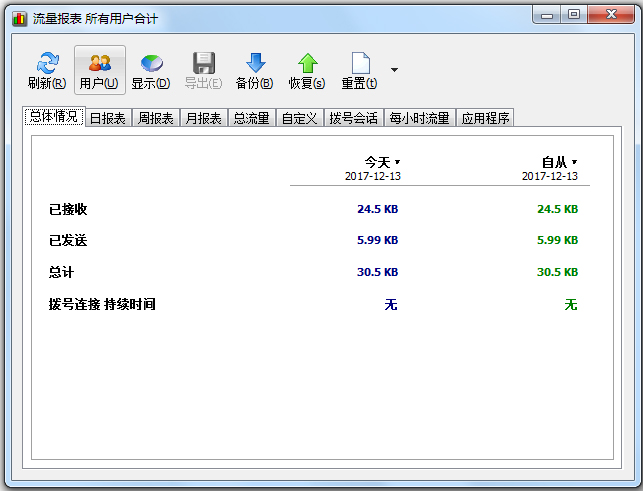Click the 重置 (Reset) blank page icon
Screen dimensions: 643x491
pyautogui.click(x=359, y=64)
